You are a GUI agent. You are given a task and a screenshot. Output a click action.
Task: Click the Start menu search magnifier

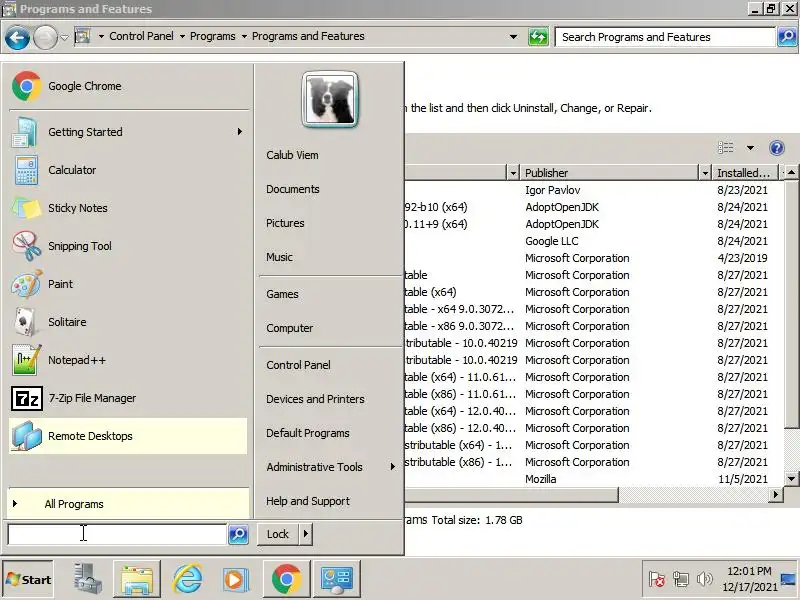point(238,534)
